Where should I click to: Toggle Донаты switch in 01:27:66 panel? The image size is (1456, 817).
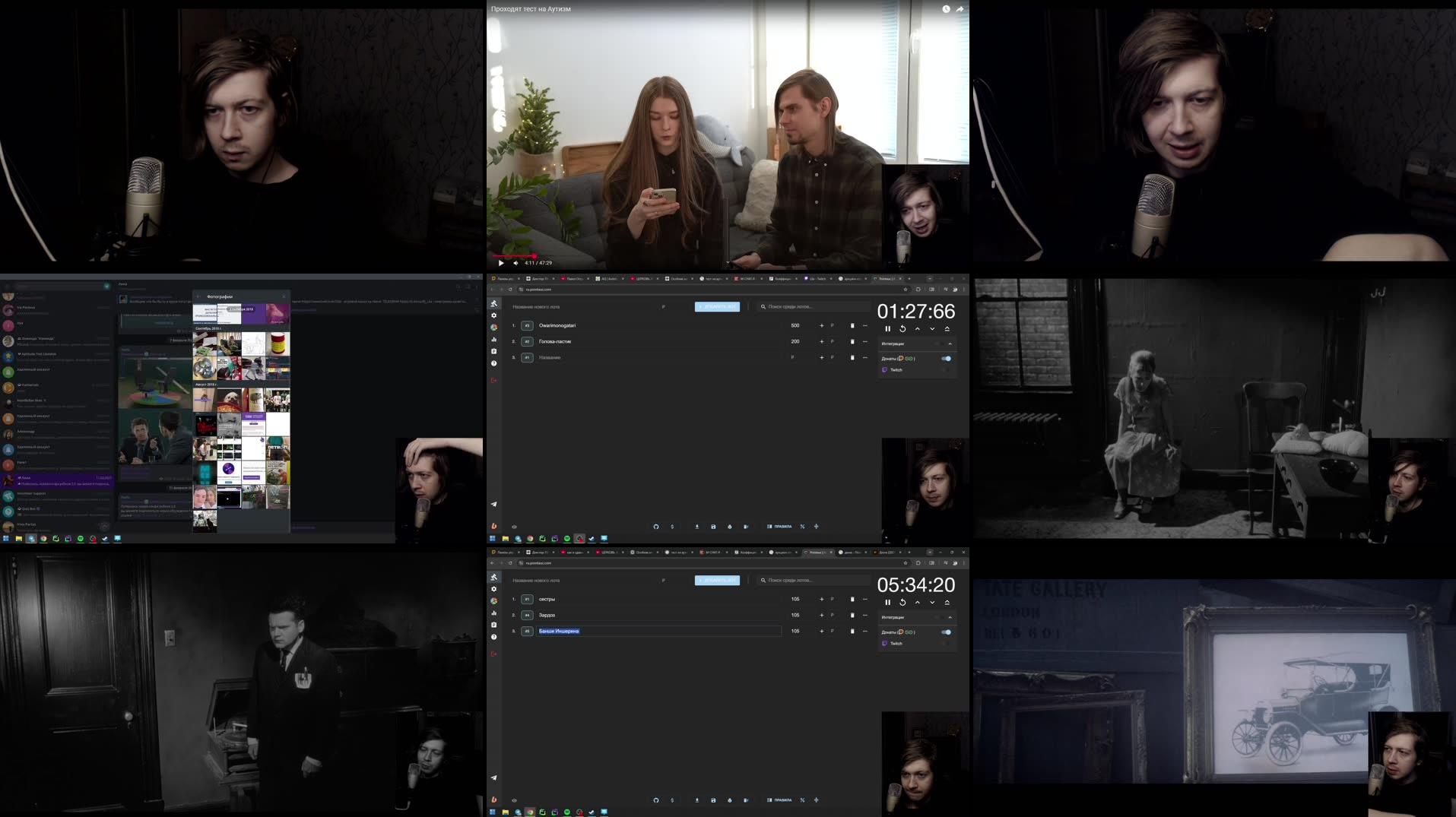pos(946,358)
